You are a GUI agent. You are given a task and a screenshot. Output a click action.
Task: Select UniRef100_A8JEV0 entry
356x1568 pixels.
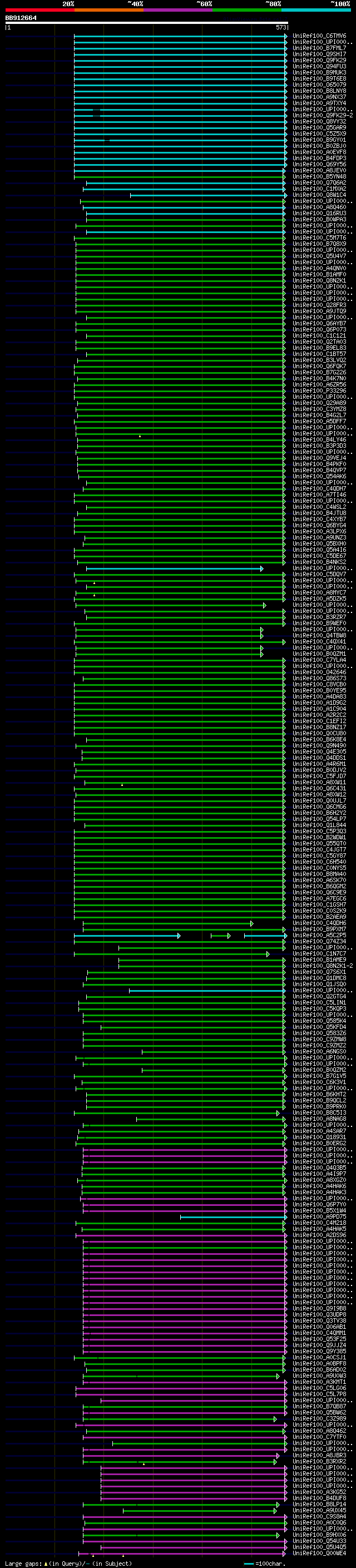[x=319, y=170]
